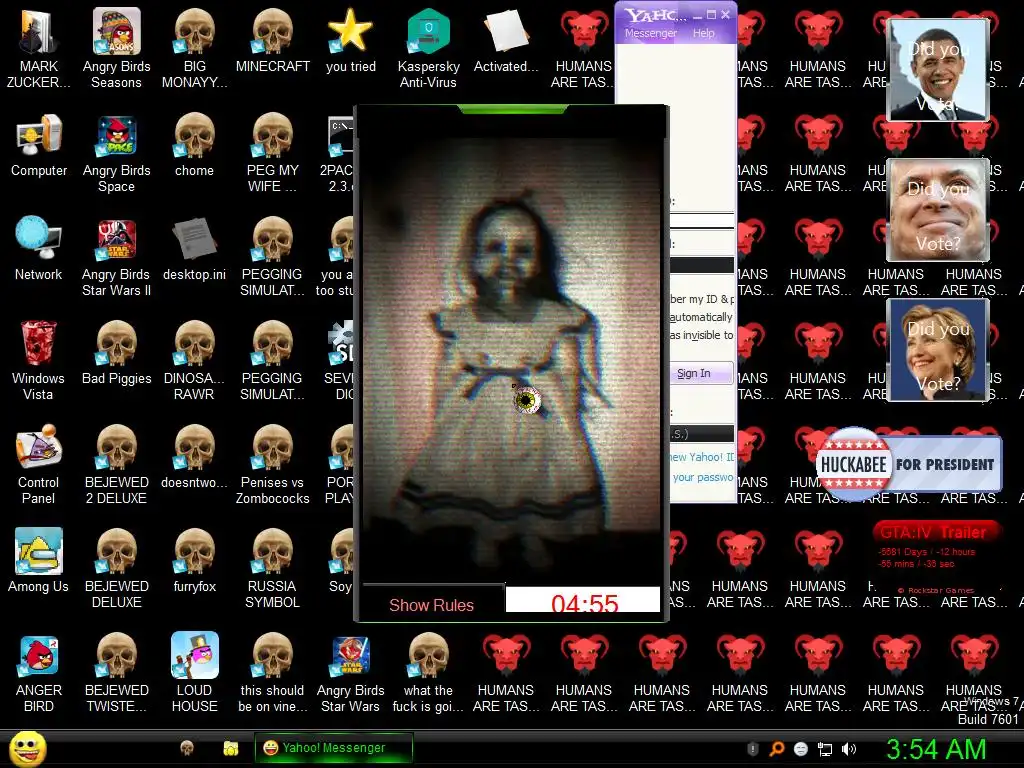The height and width of the screenshot is (768, 1024).
Task: Select the 'chome' skull shortcut
Action: click(x=194, y=146)
